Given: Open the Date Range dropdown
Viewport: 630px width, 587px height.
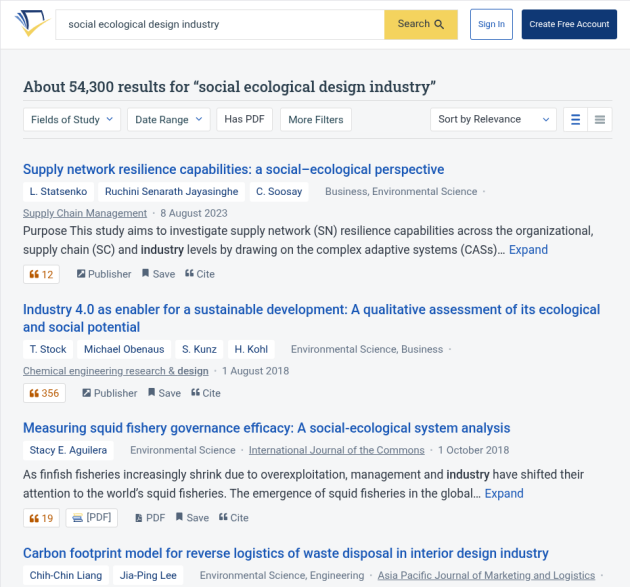Looking at the screenshot, I should [169, 119].
